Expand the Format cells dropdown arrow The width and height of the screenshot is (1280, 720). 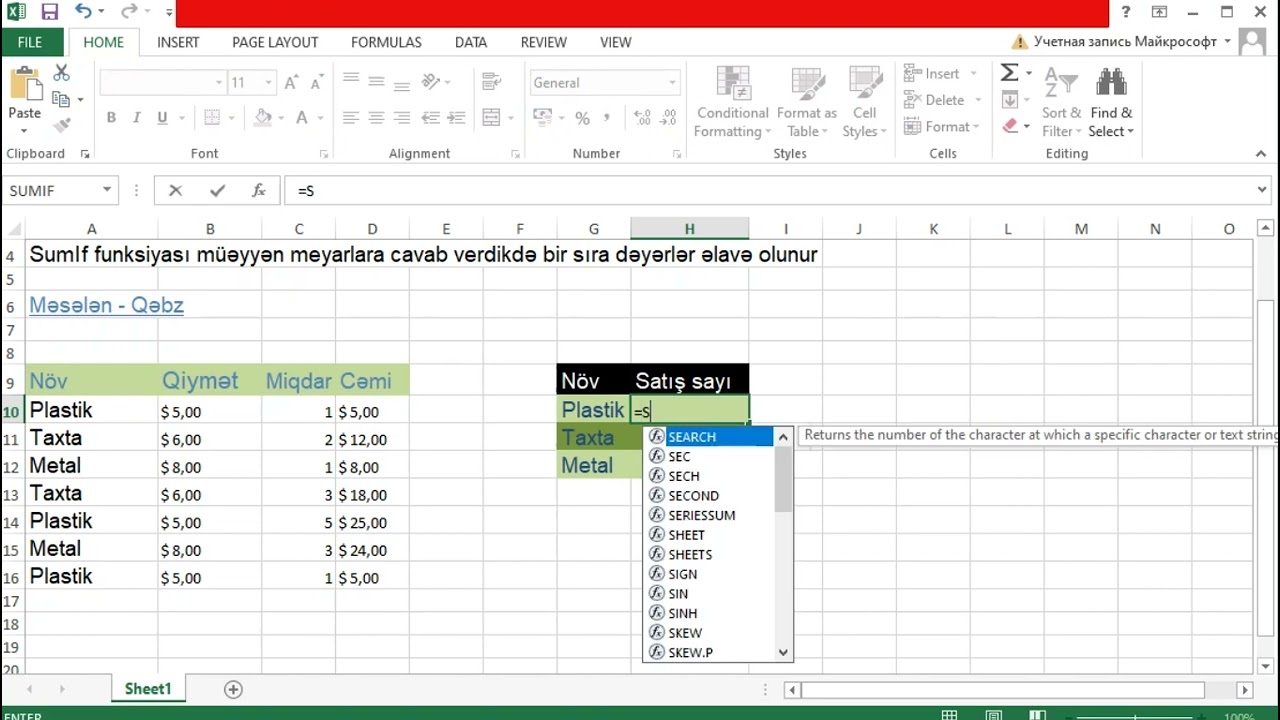point(978,127)
